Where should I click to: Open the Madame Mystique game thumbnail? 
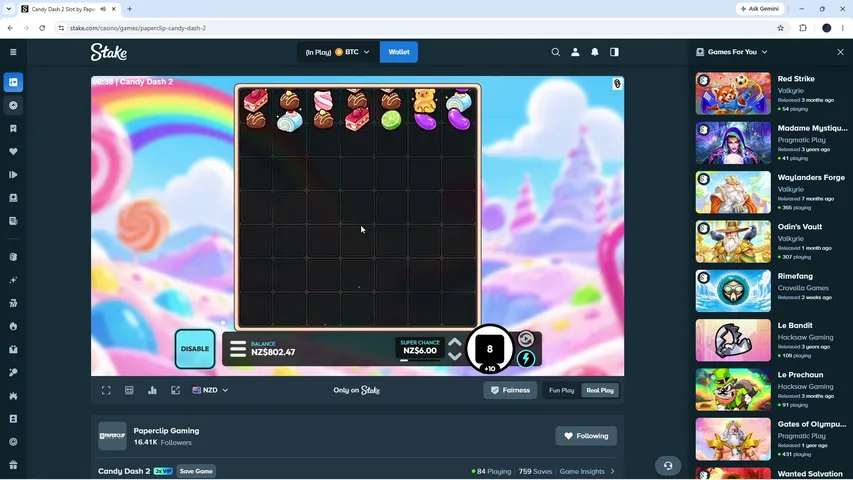[733, 143]
